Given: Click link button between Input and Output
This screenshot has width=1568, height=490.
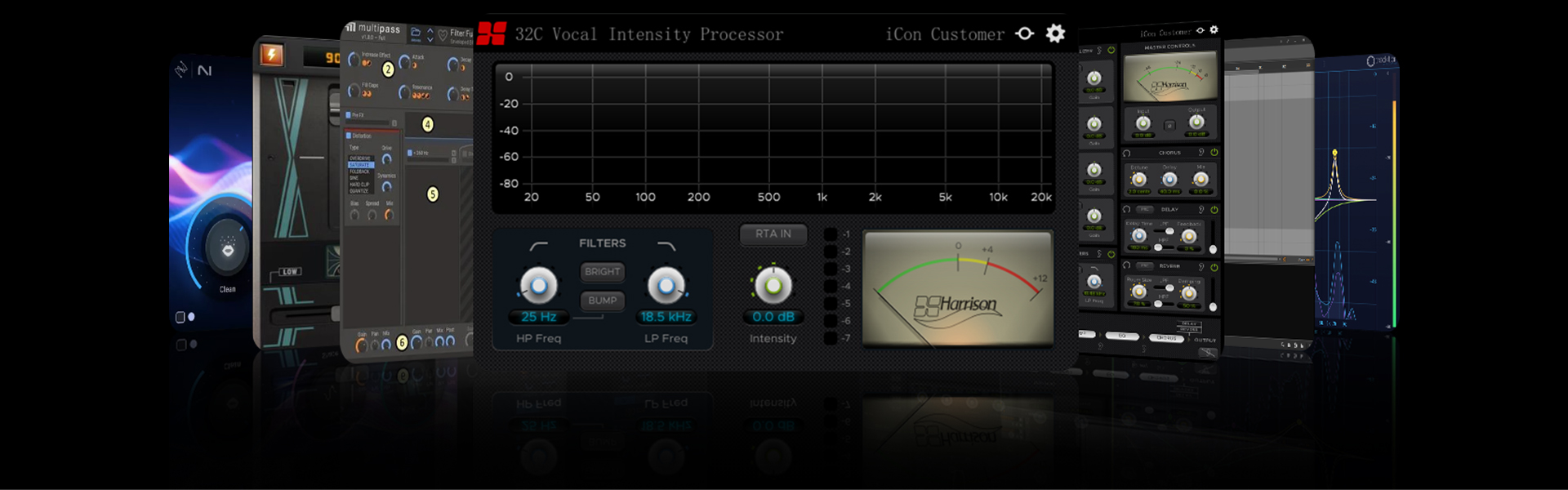Looking at the screenshot, I should [x=1169, y=125].
